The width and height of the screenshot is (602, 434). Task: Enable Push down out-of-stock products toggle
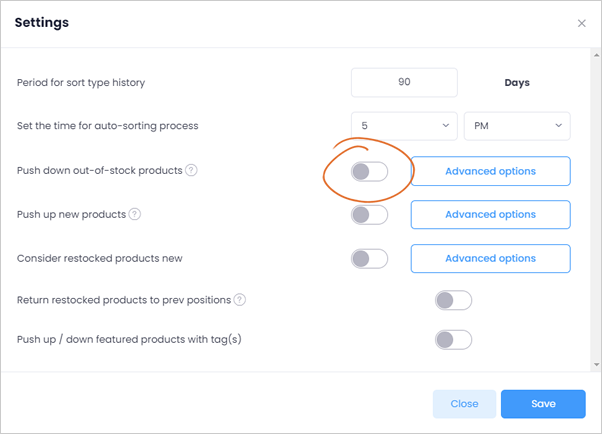click(x=369, y=171)
